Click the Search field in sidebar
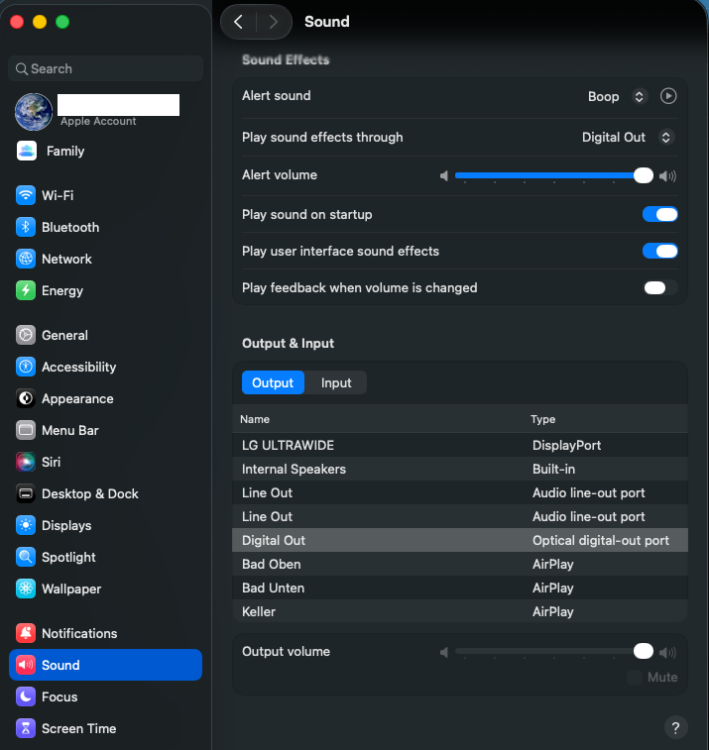The image size is (709, 750). point(106,69)
